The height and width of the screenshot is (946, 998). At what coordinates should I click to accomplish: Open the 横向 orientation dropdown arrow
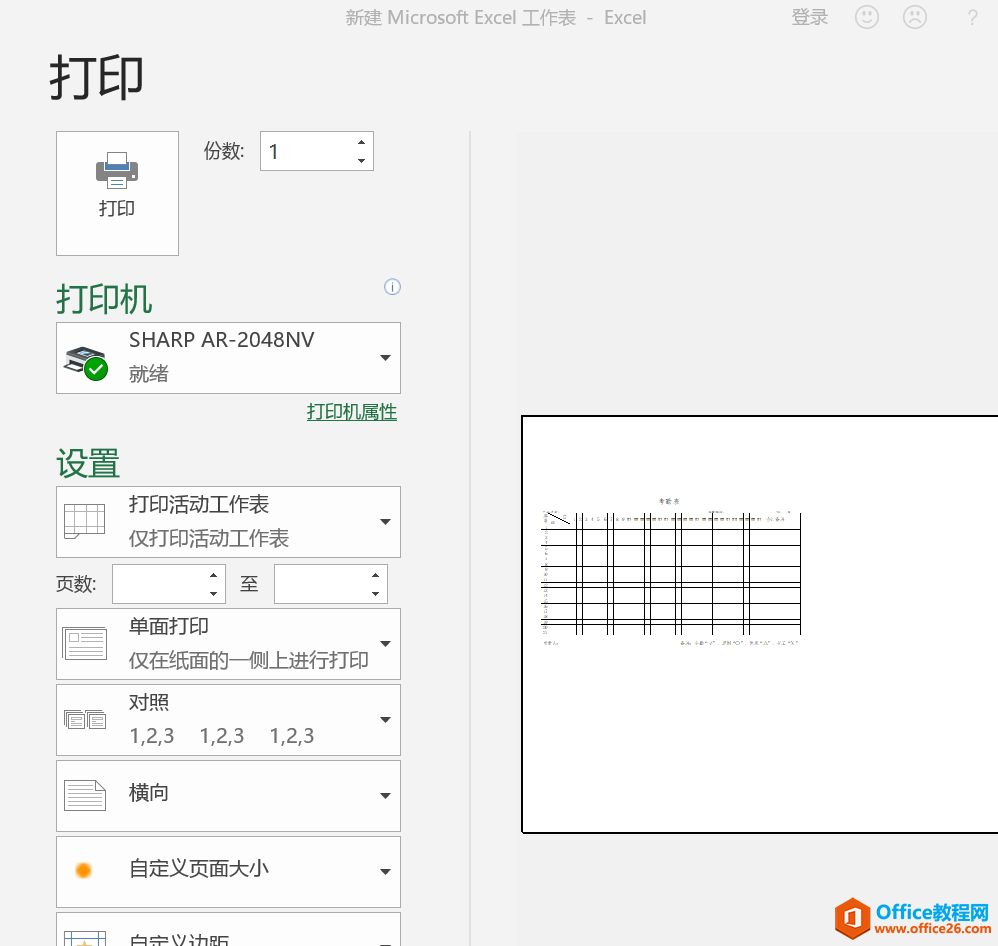coord(385,795)
